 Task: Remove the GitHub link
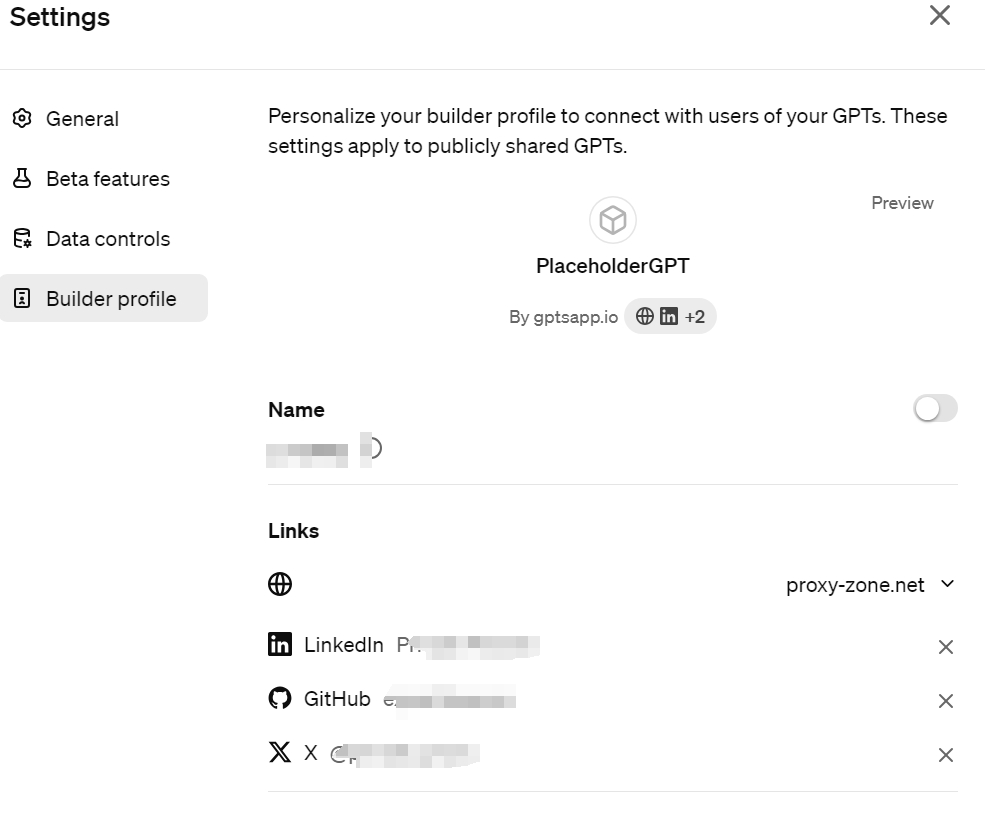click(946, 701)
